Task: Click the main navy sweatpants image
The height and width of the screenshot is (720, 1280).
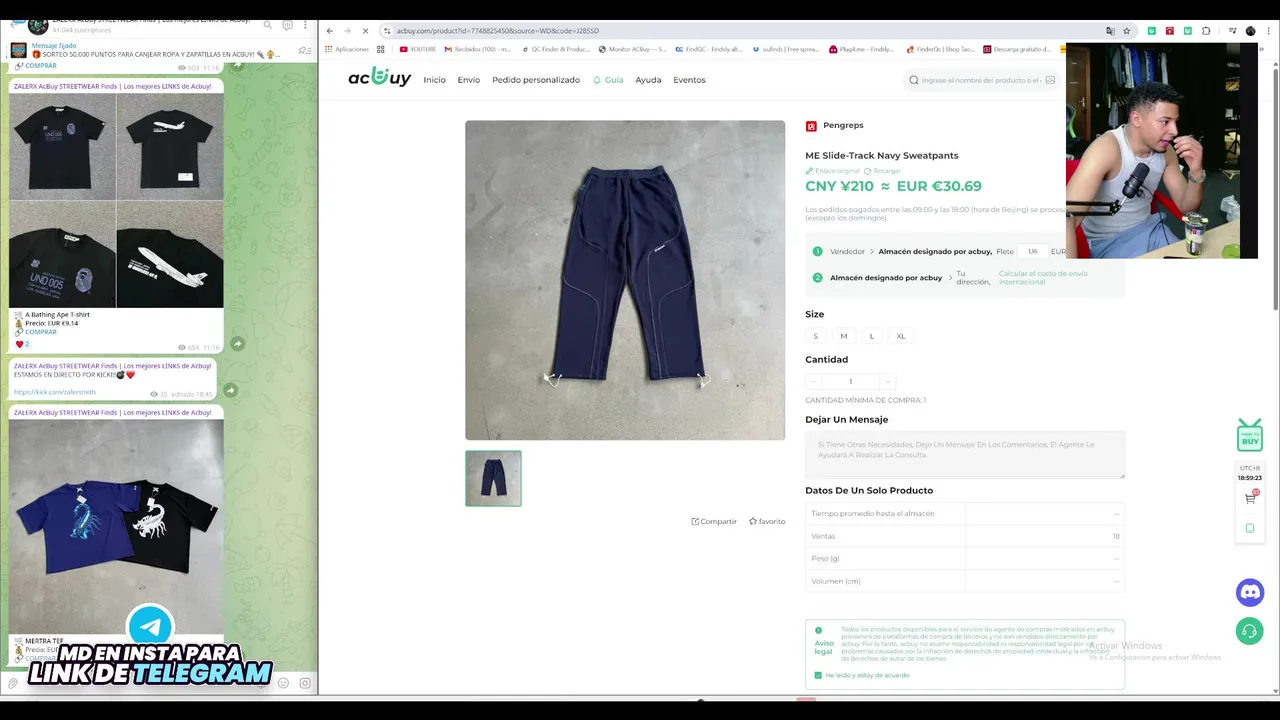Action: click(625, 280)
